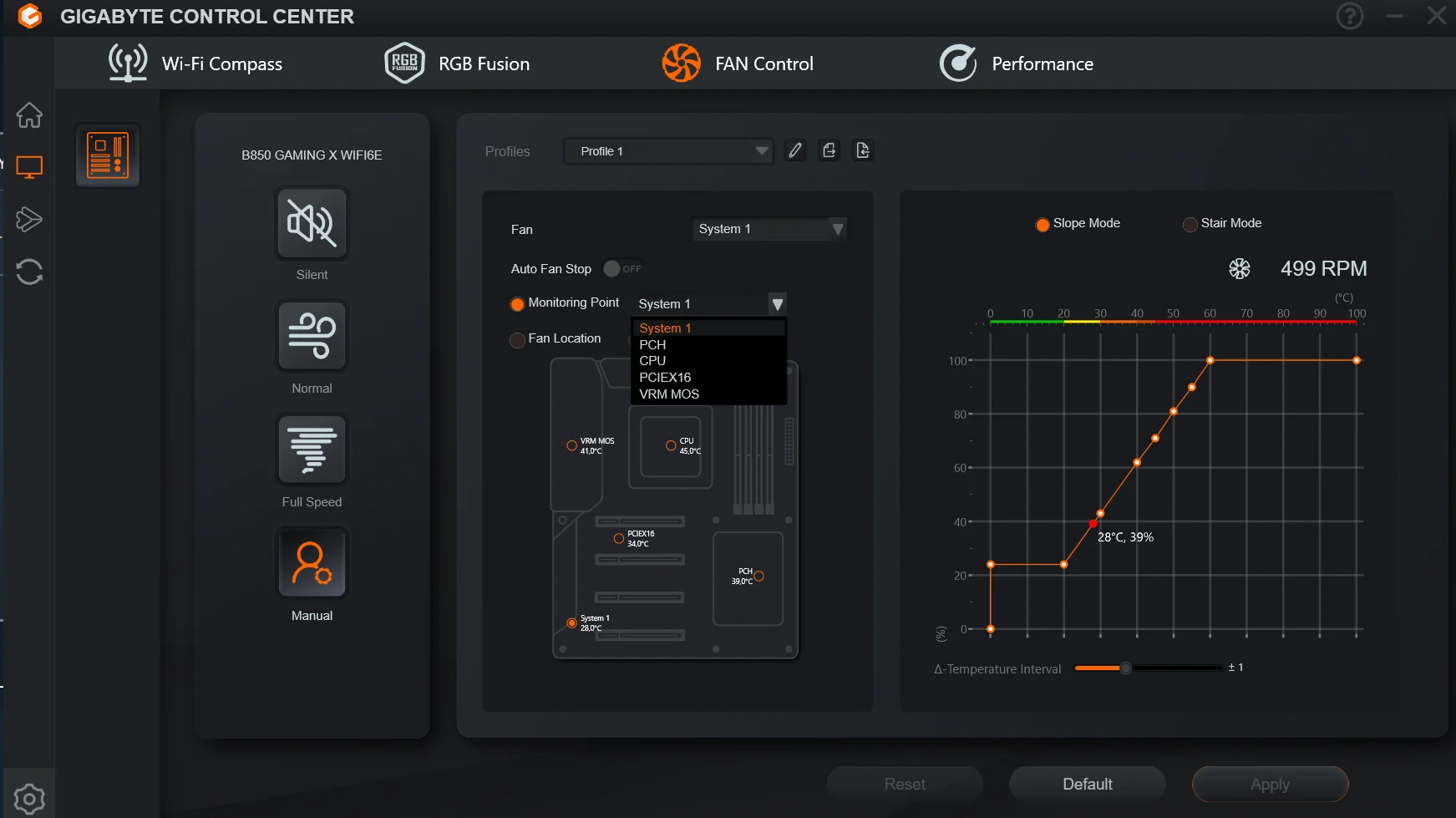Open the Fan selector dropdown showing System 1
The width and height of the screenshot is (1456, 818).
coord(769,229)
